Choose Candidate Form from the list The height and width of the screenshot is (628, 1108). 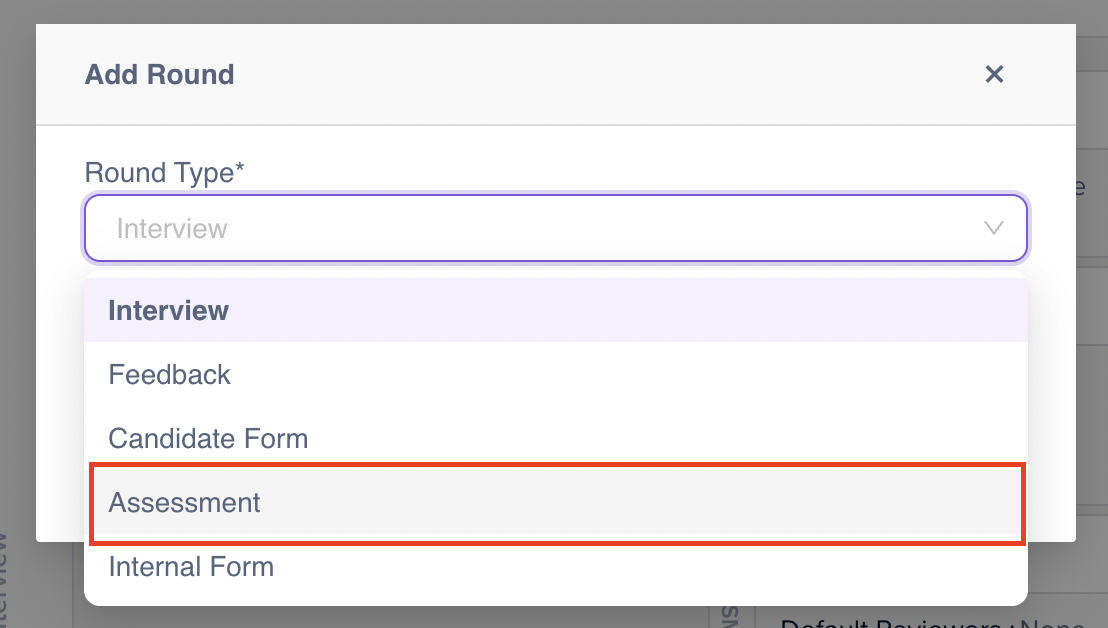pyautogui.click(x=207, y=438)
